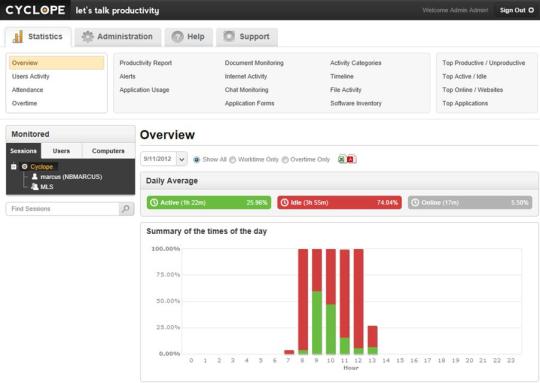Click the green Active daily average bar
540x383 pixels.
209,203
